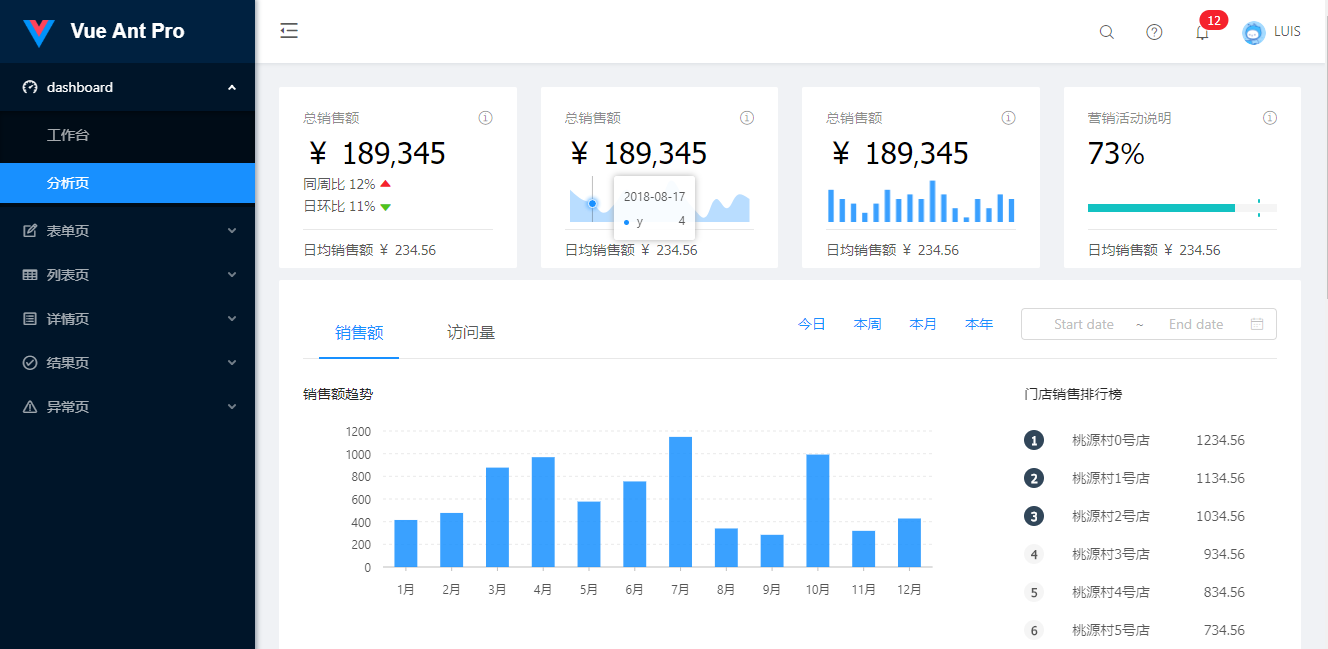1328x649 pixels.
Task: Filter by 本年 link
Action: 978,324
